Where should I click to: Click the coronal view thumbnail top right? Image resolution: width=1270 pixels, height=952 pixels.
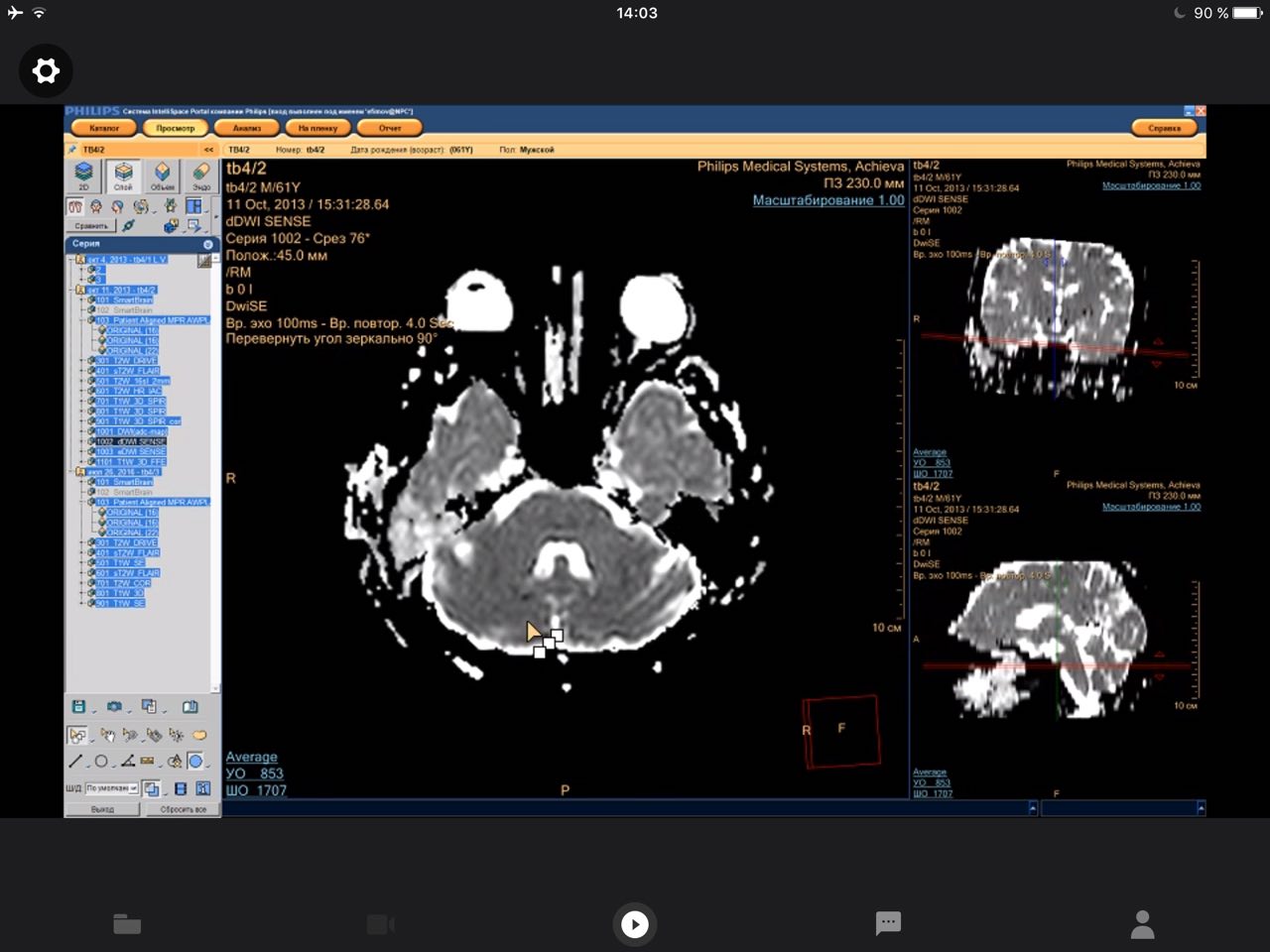tap(1058, 317)
